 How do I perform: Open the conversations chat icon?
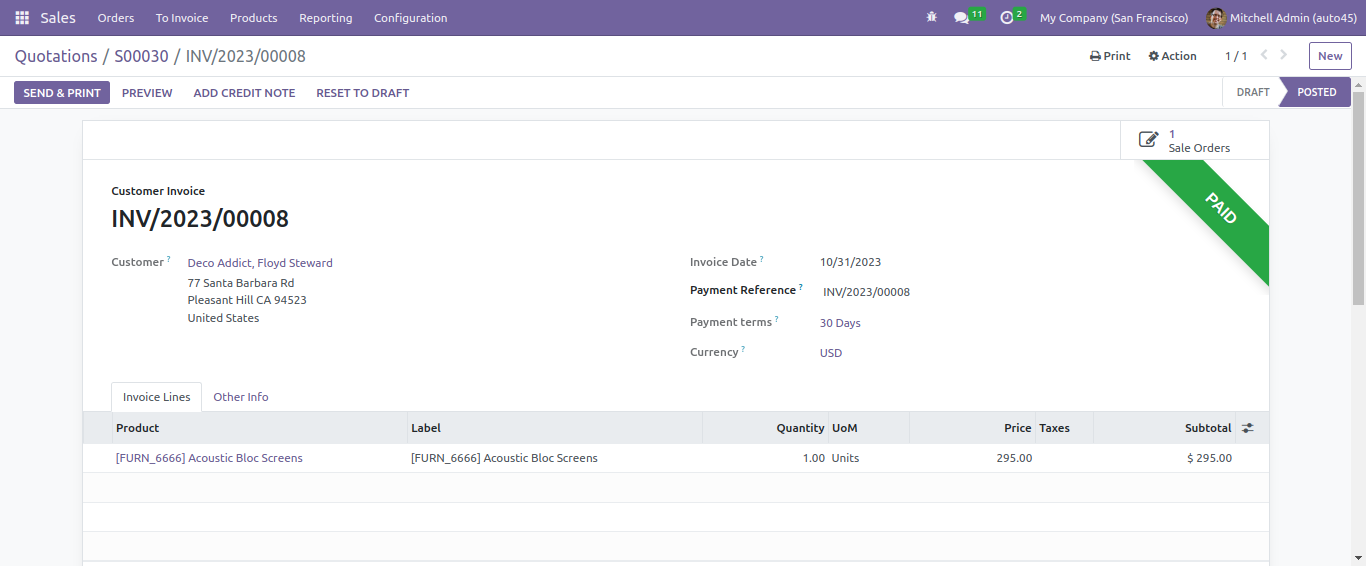point(962,18)
